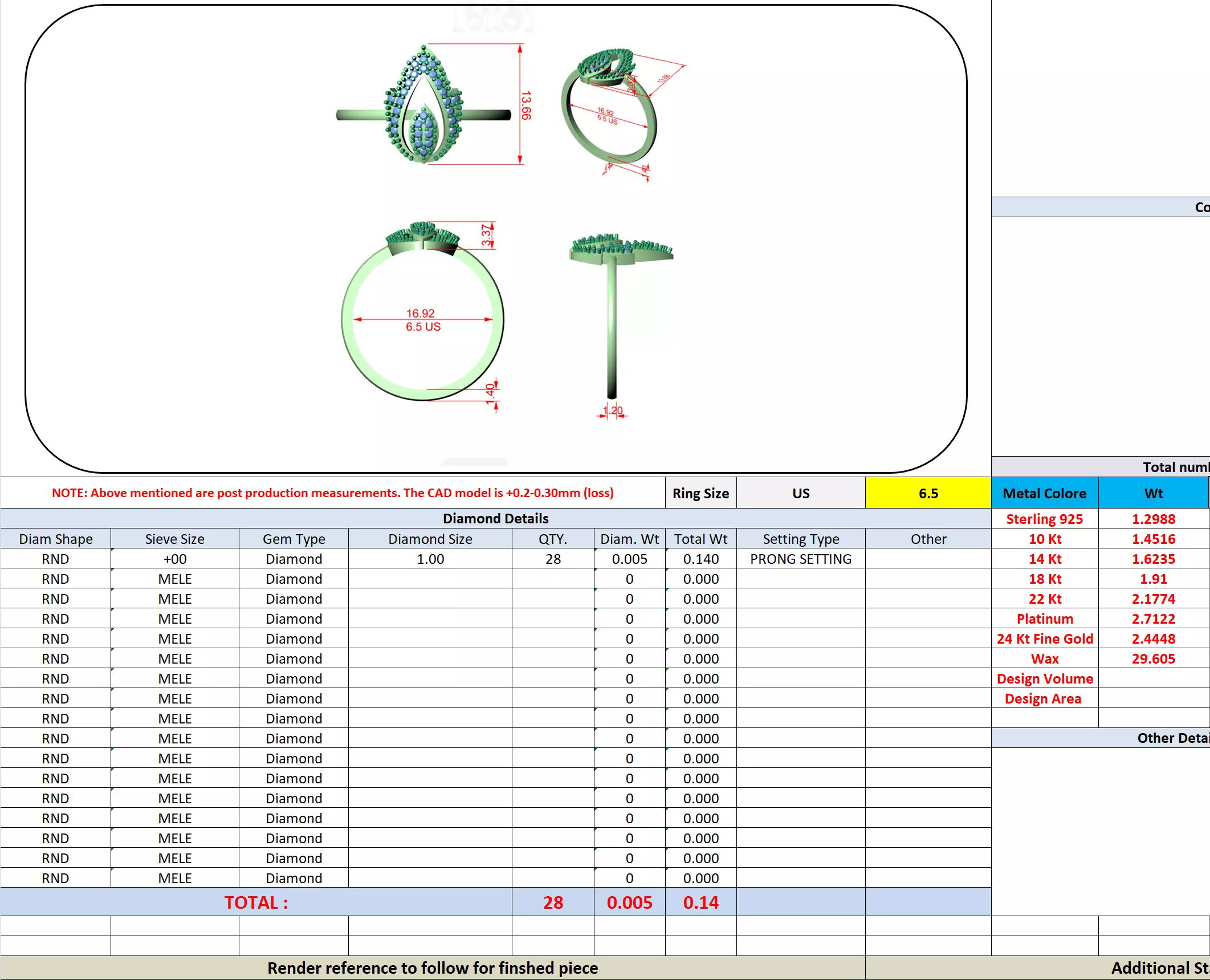Select the US ring size unit cell

pyautogui.click(x=800, y=493)
